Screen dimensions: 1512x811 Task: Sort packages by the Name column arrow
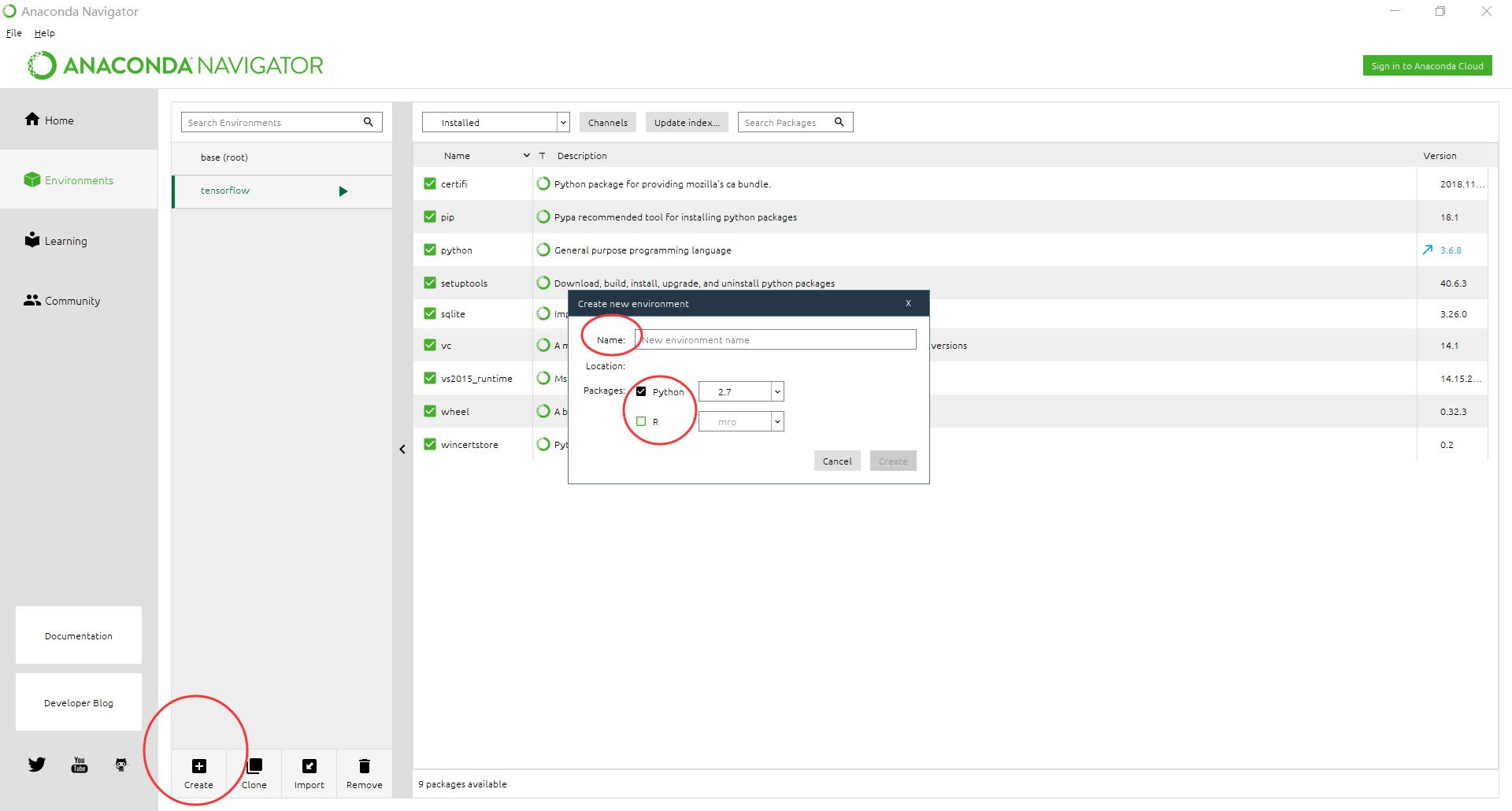[527, 156]
